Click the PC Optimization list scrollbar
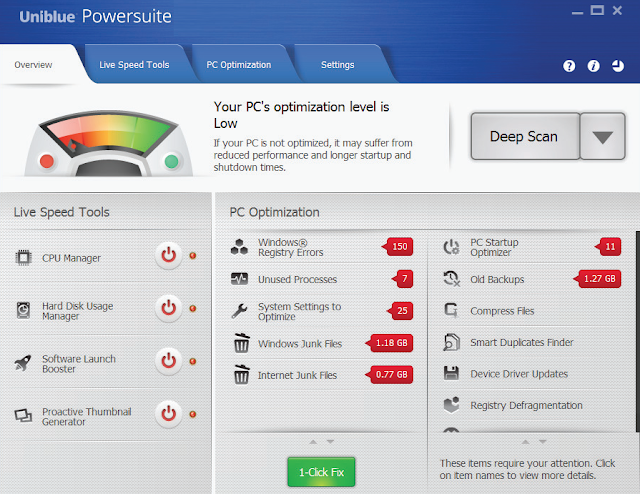The height and width of the screenshot is (494, 640). pos(638,331)
